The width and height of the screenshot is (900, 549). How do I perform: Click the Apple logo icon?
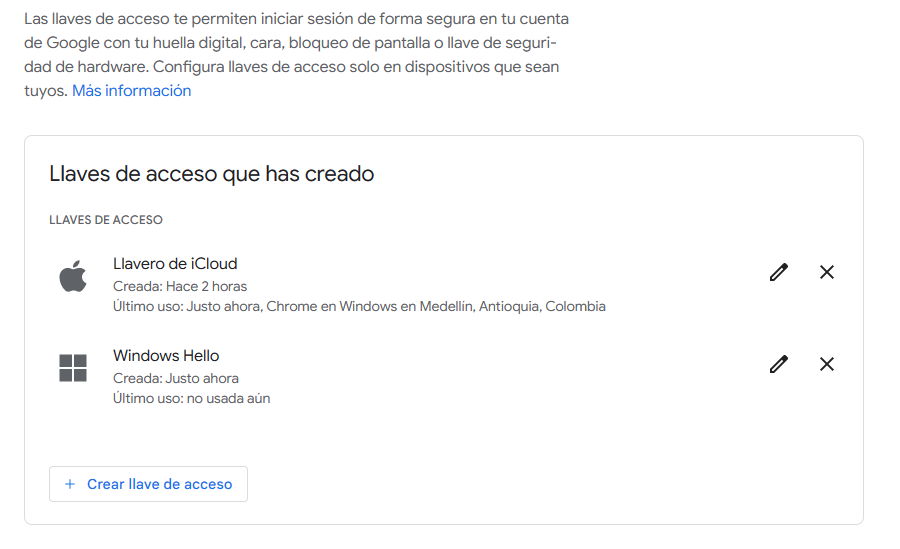pyautogui.click(x=73, y=276)
